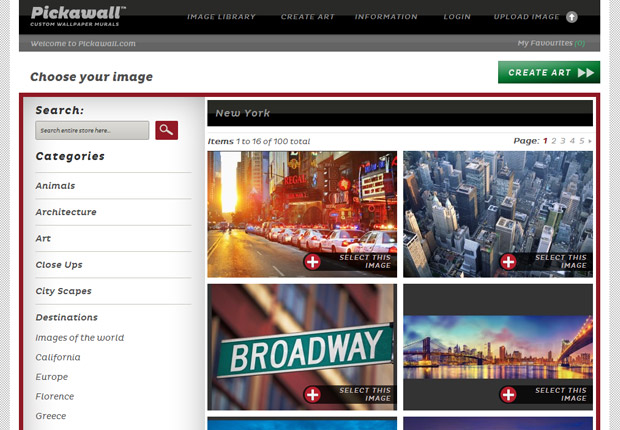Select the Architecture category
This screenshot has height=430, width=620.
tap(66, 212)
